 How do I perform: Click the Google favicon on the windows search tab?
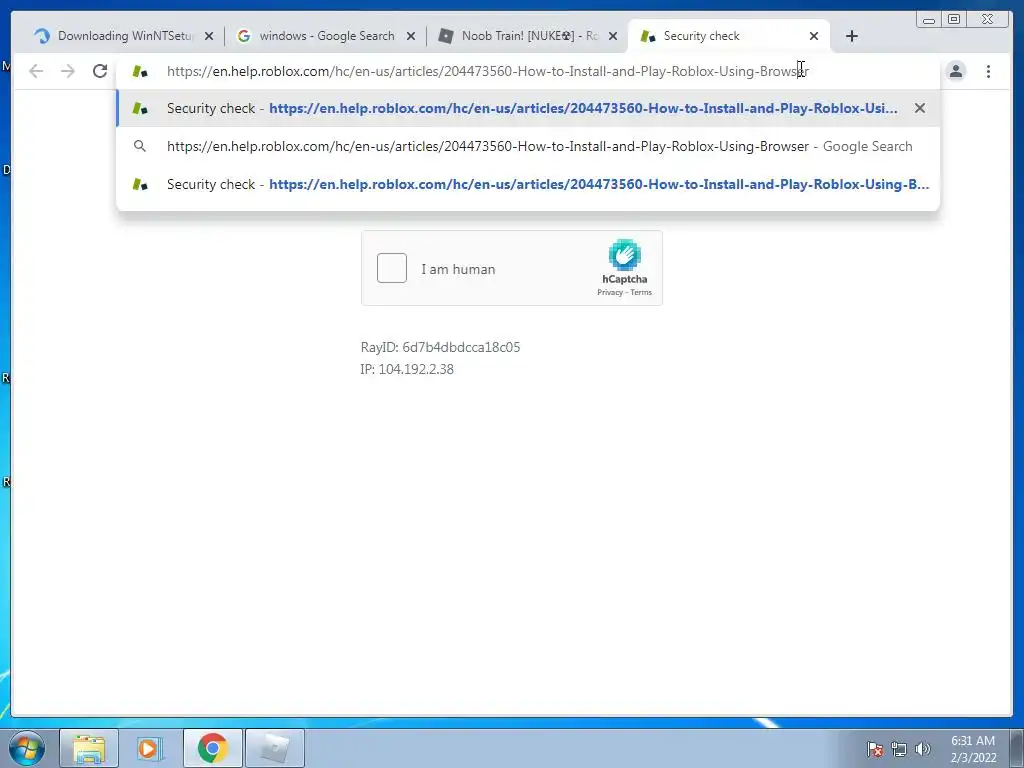click(244, 36)
